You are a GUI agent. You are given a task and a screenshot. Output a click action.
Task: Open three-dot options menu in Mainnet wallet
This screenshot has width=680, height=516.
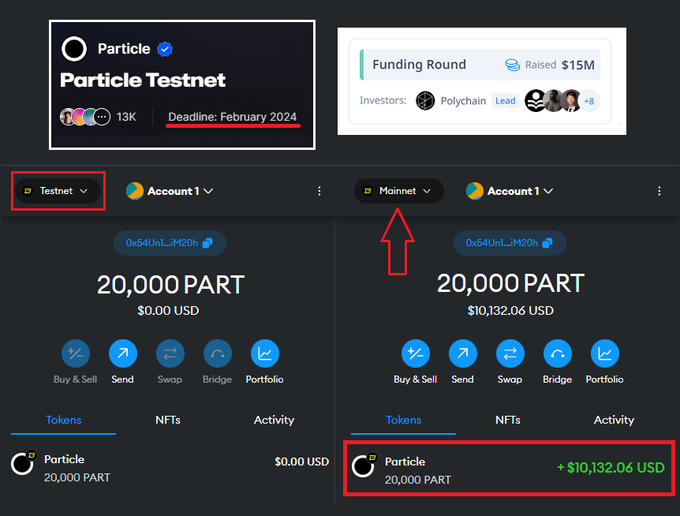pos(659,191)
